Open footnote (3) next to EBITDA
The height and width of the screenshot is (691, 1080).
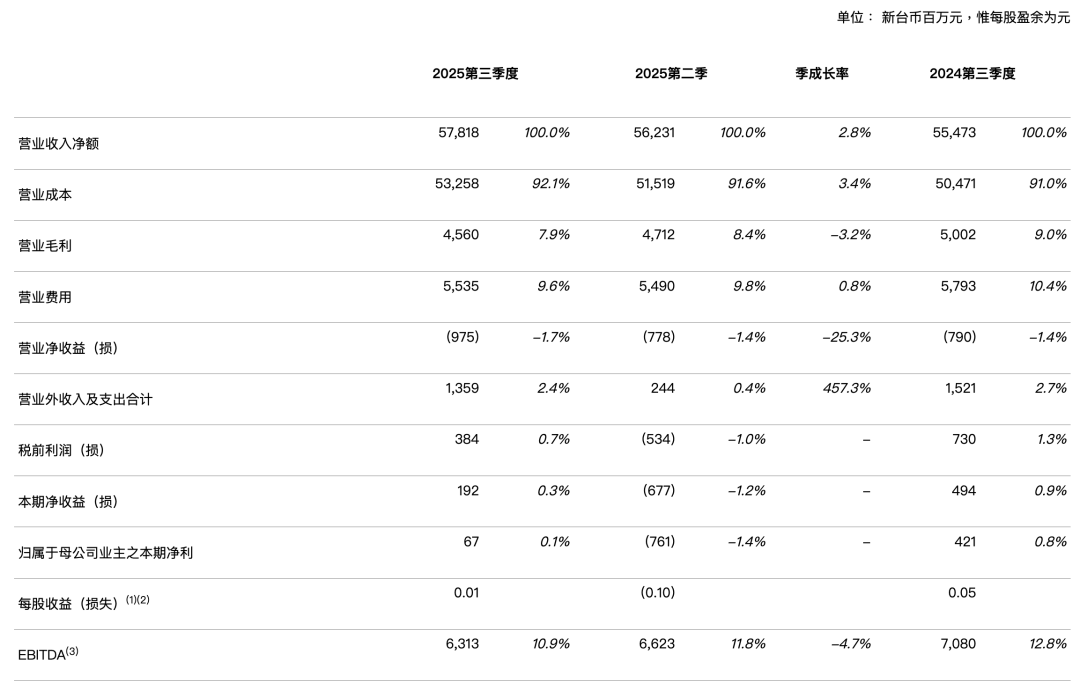72,651
